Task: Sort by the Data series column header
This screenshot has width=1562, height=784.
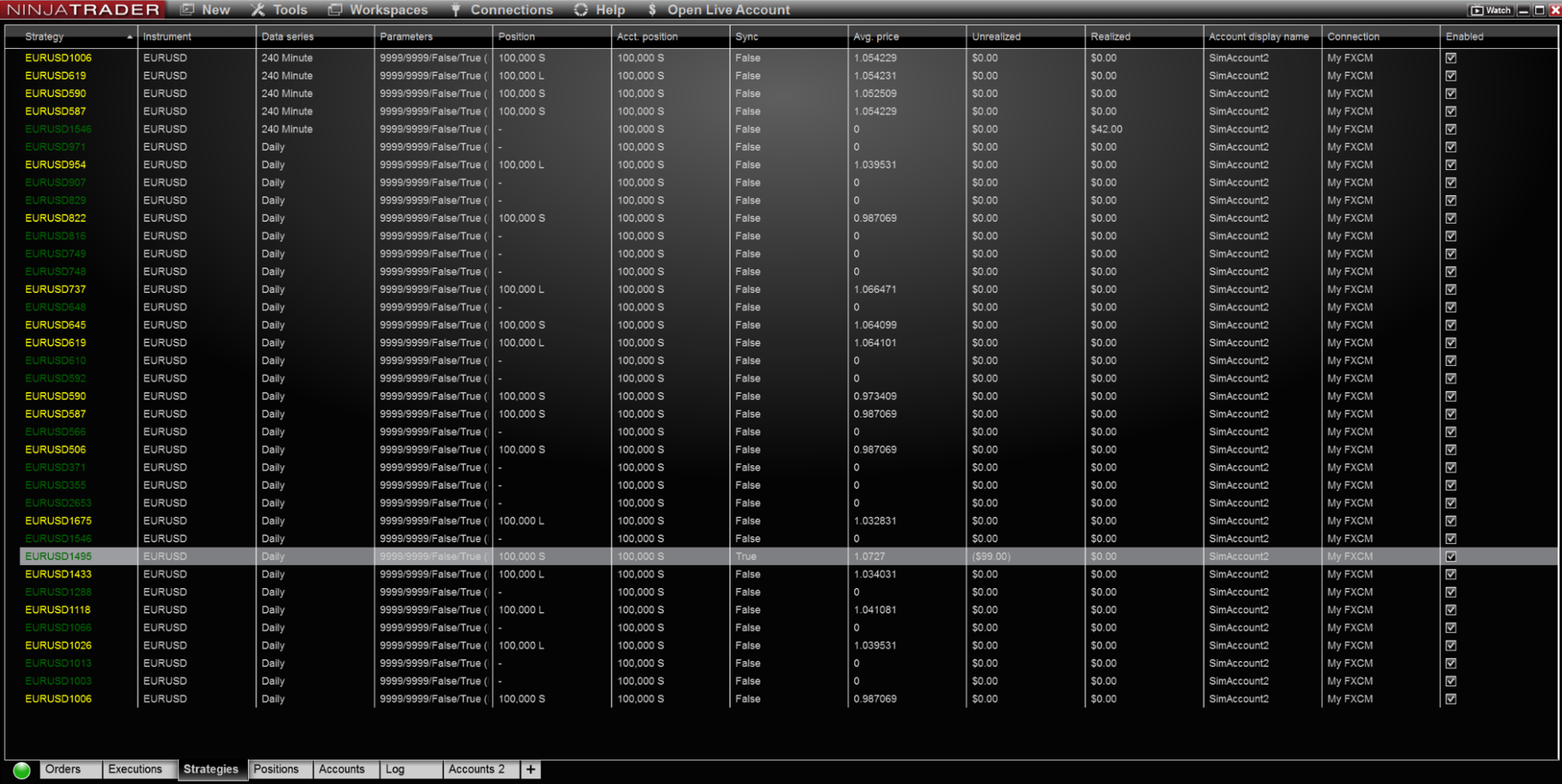Action: coord(316,37)
